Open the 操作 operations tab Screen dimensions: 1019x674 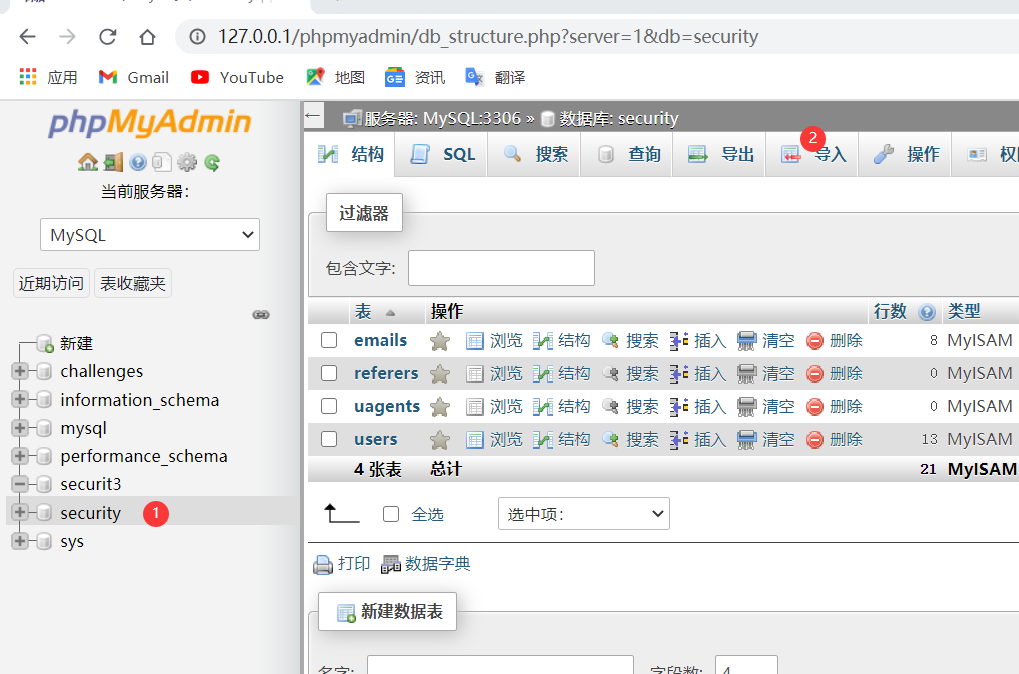905,155
